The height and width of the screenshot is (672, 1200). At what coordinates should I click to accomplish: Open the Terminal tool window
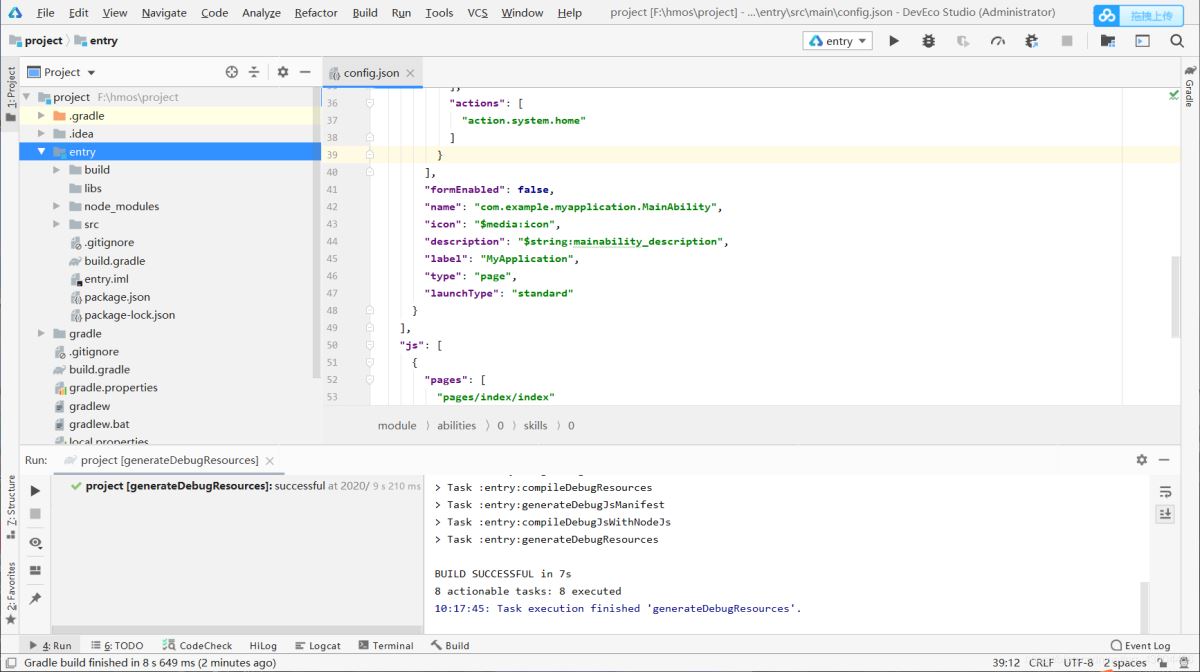tap(385, 646)
